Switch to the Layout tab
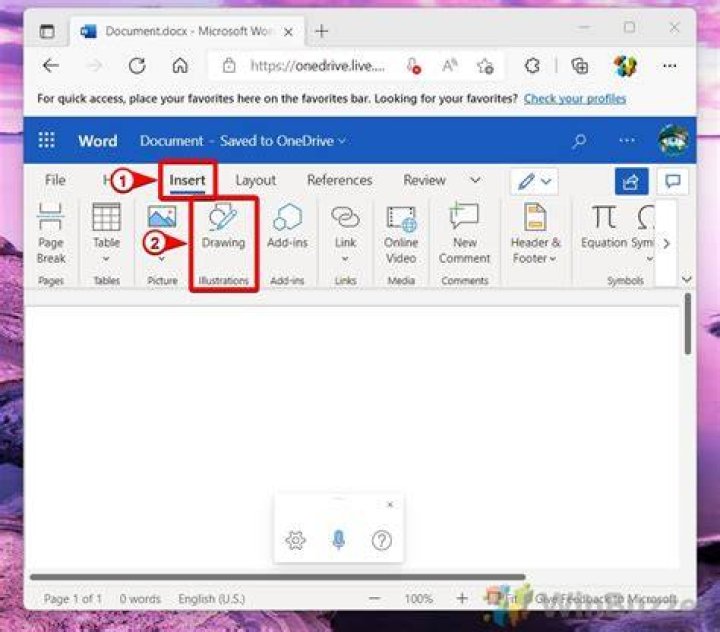Screen dimensions: 720x632 256,180
